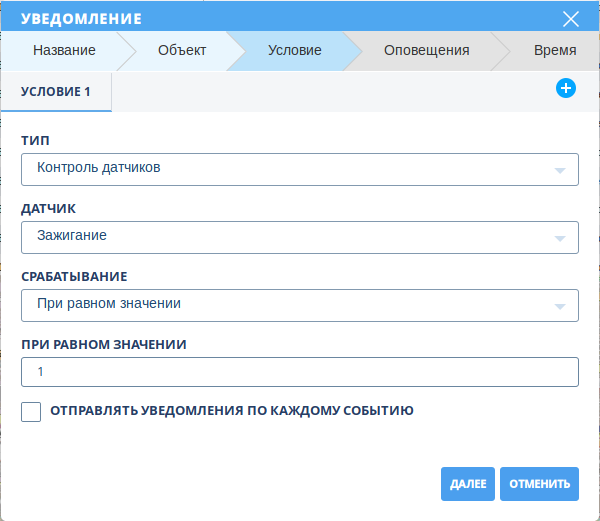Viewport: 600px width, 521px height.
Task: Jump to the Время step
Action: tap(554, 50)
